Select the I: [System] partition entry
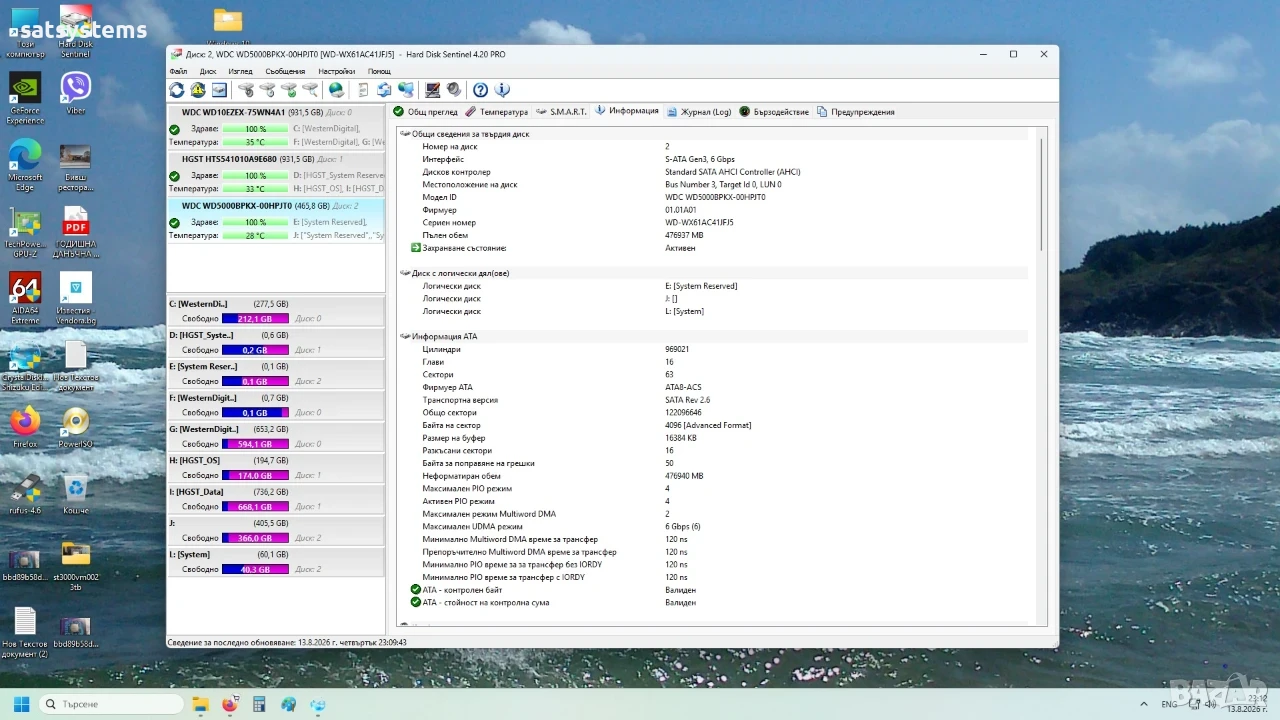1280x720 pixels. pyautogui.click(x=275, y=561)
